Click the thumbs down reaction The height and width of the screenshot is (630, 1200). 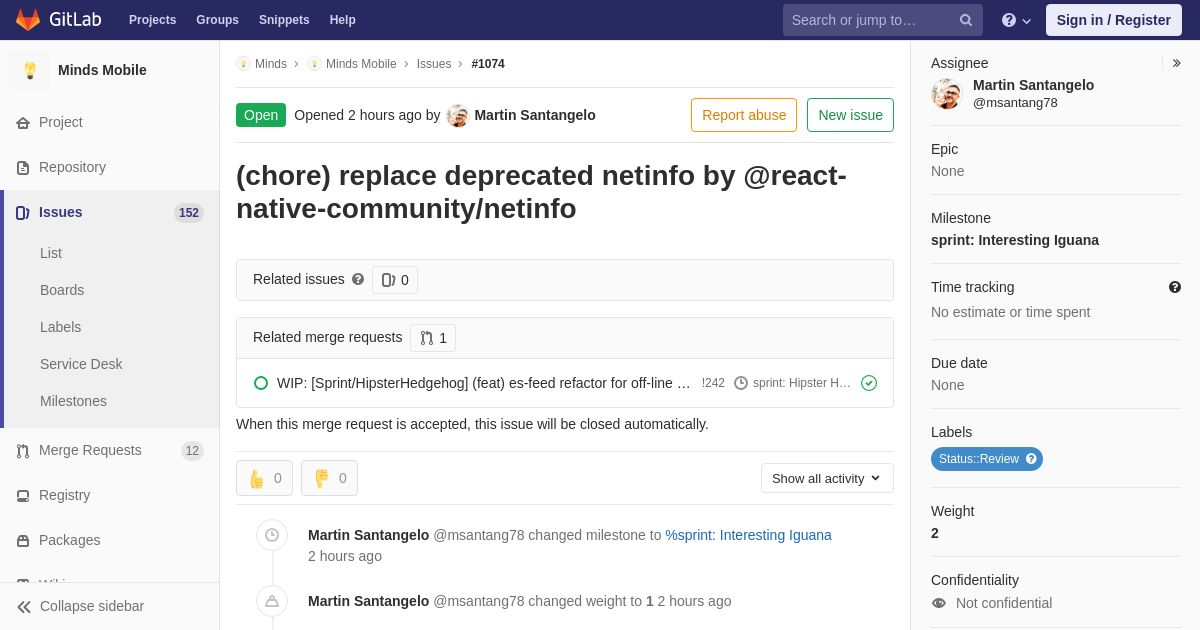(x=329, y=478)
